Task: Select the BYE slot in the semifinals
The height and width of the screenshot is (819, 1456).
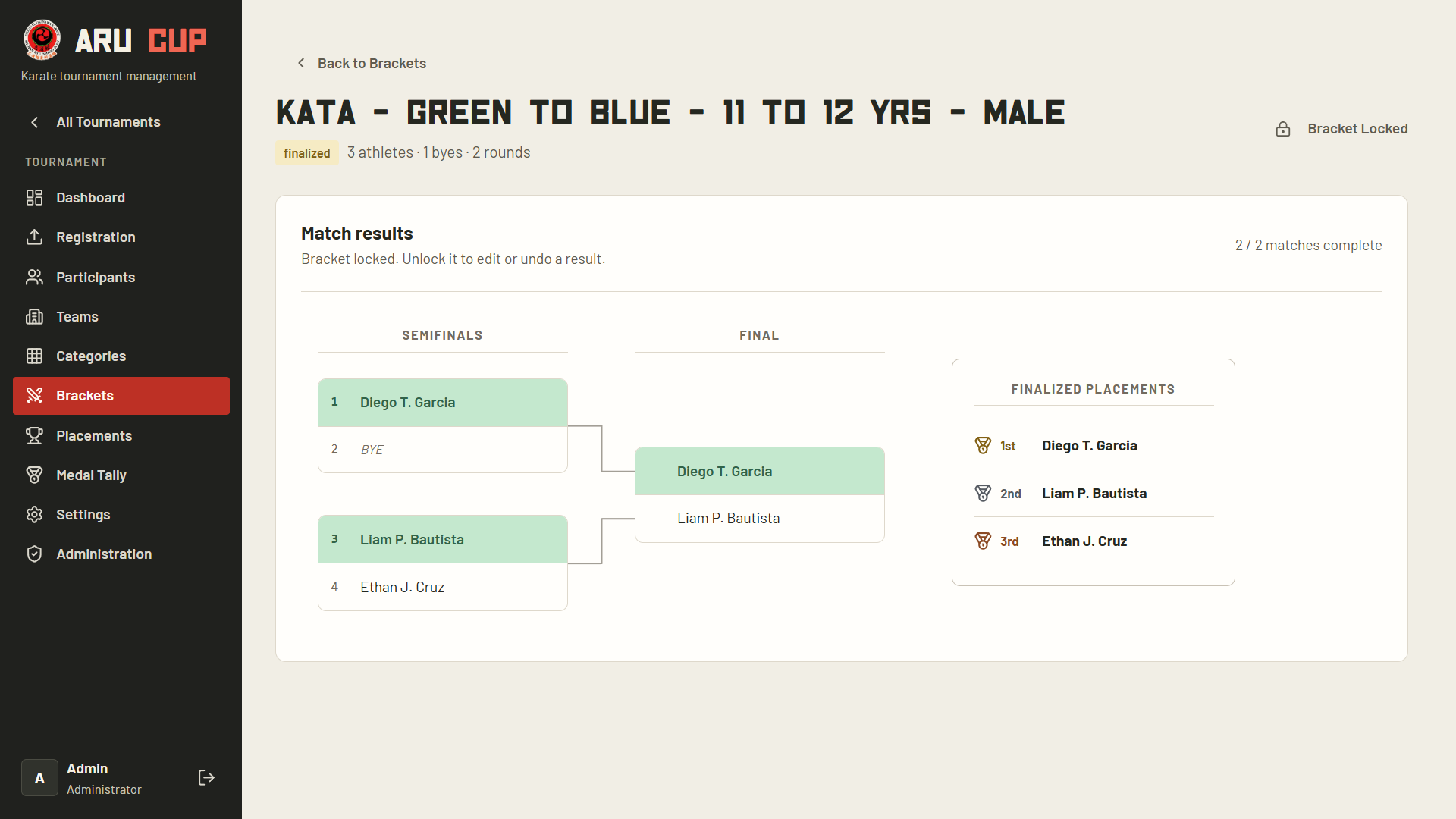Action: [x=443, y=450]
